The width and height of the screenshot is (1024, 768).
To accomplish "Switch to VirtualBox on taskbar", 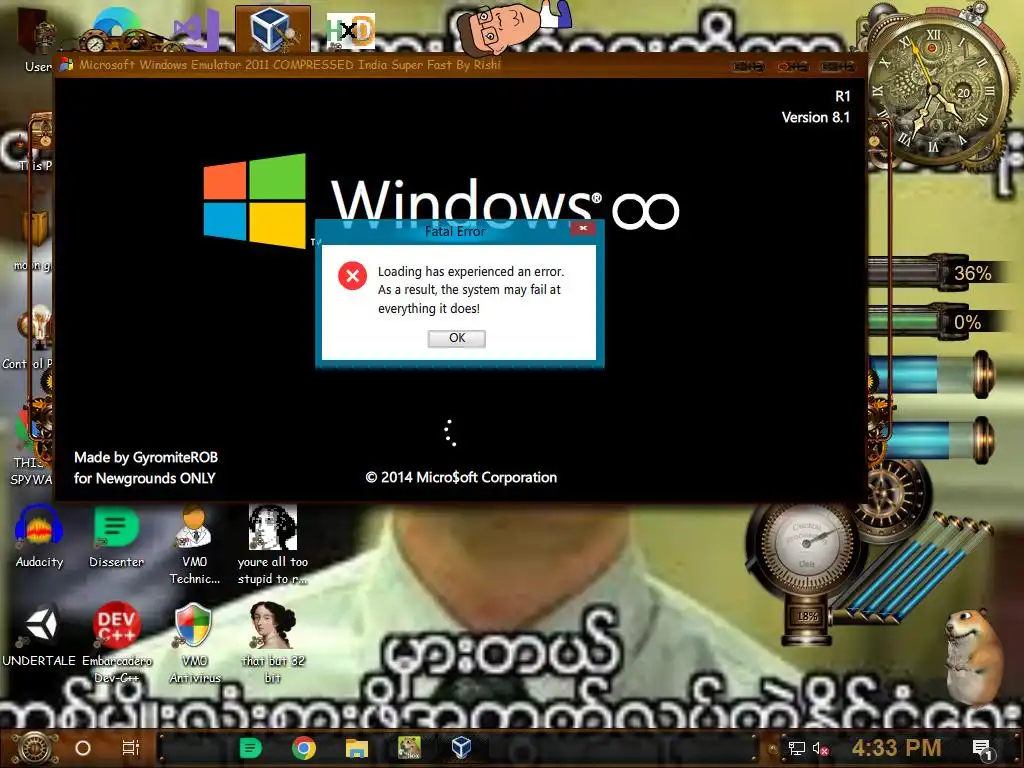I will (x=462, y=747).
